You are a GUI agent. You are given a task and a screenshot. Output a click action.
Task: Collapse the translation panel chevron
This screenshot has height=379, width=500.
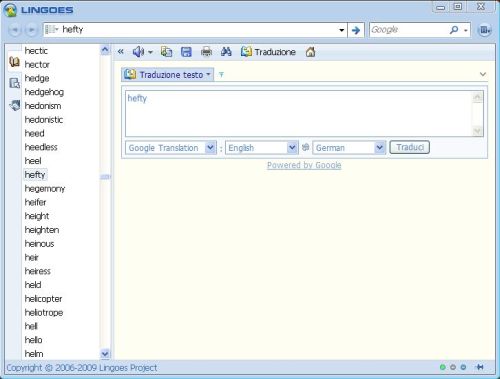click(x=483, y=74)
